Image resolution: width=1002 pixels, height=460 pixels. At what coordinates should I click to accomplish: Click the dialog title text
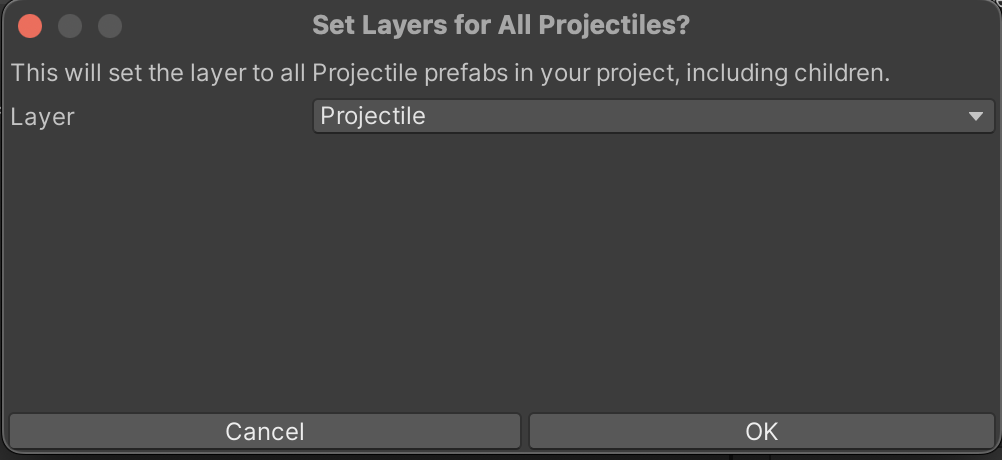[x=501, y=25]
